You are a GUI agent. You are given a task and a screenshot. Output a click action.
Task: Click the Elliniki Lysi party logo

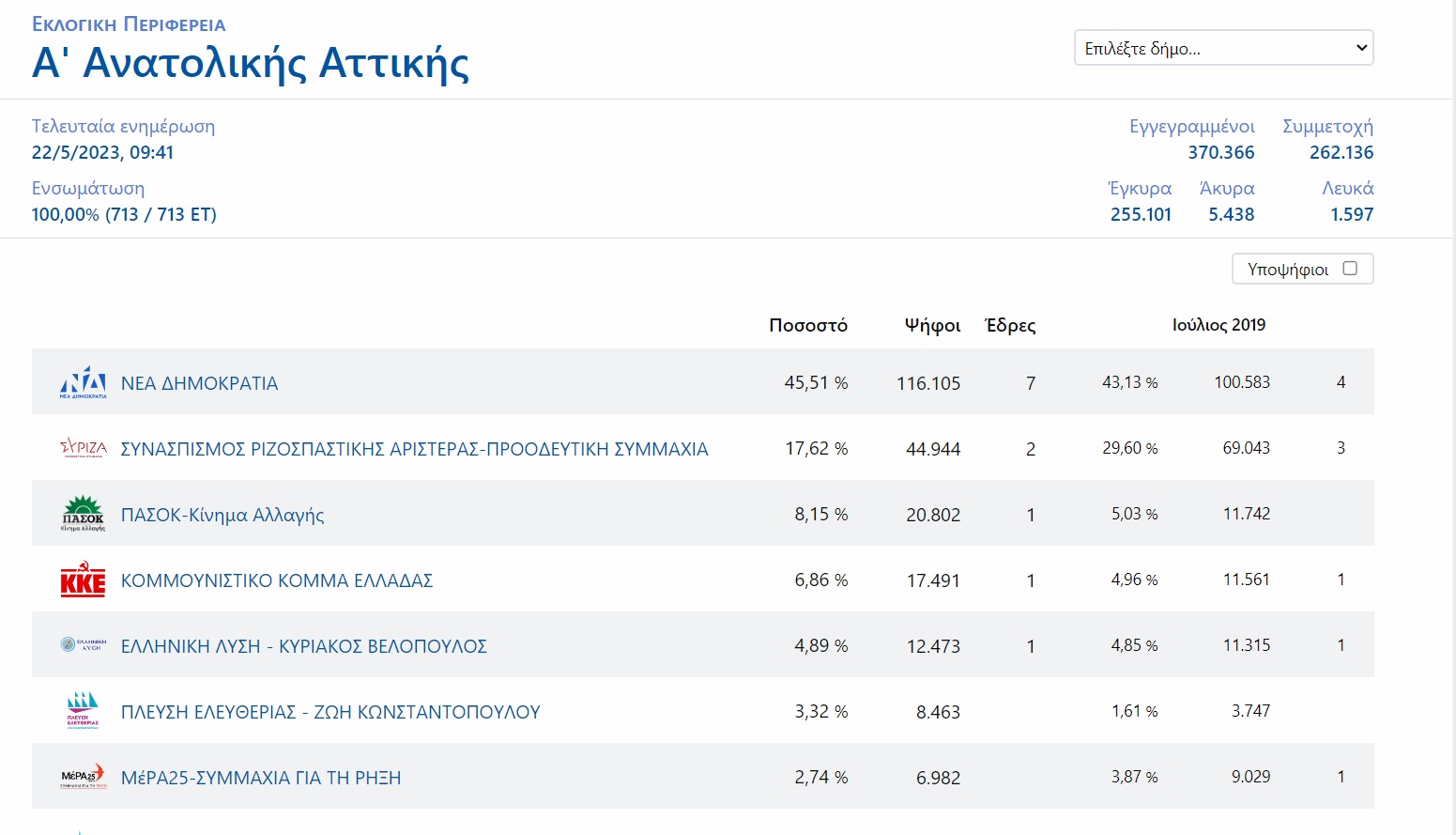pyautogui.click(x=84, y=645)
